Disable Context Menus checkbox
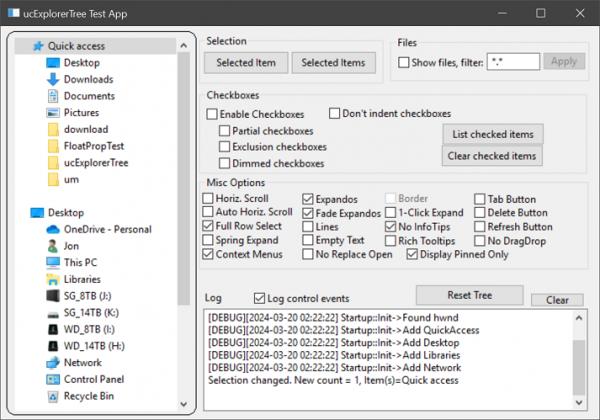The image size is (600, 420). [208, 254]
